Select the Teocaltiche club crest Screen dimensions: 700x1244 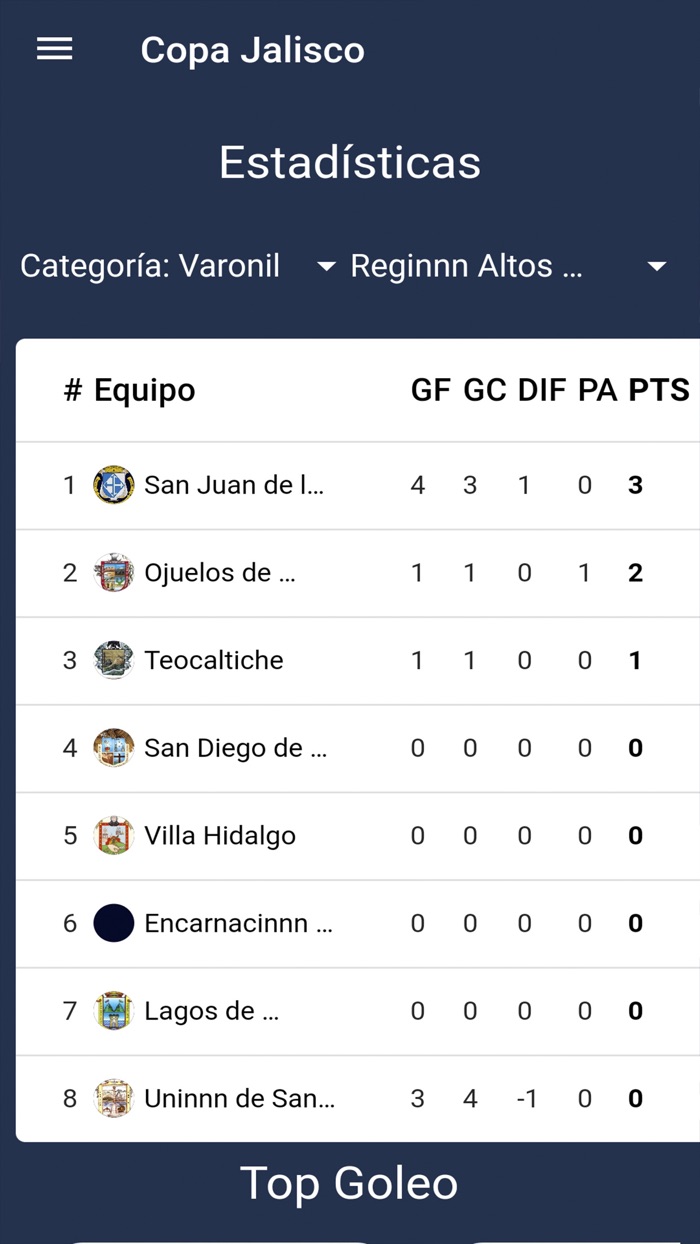tap(113, 660)
